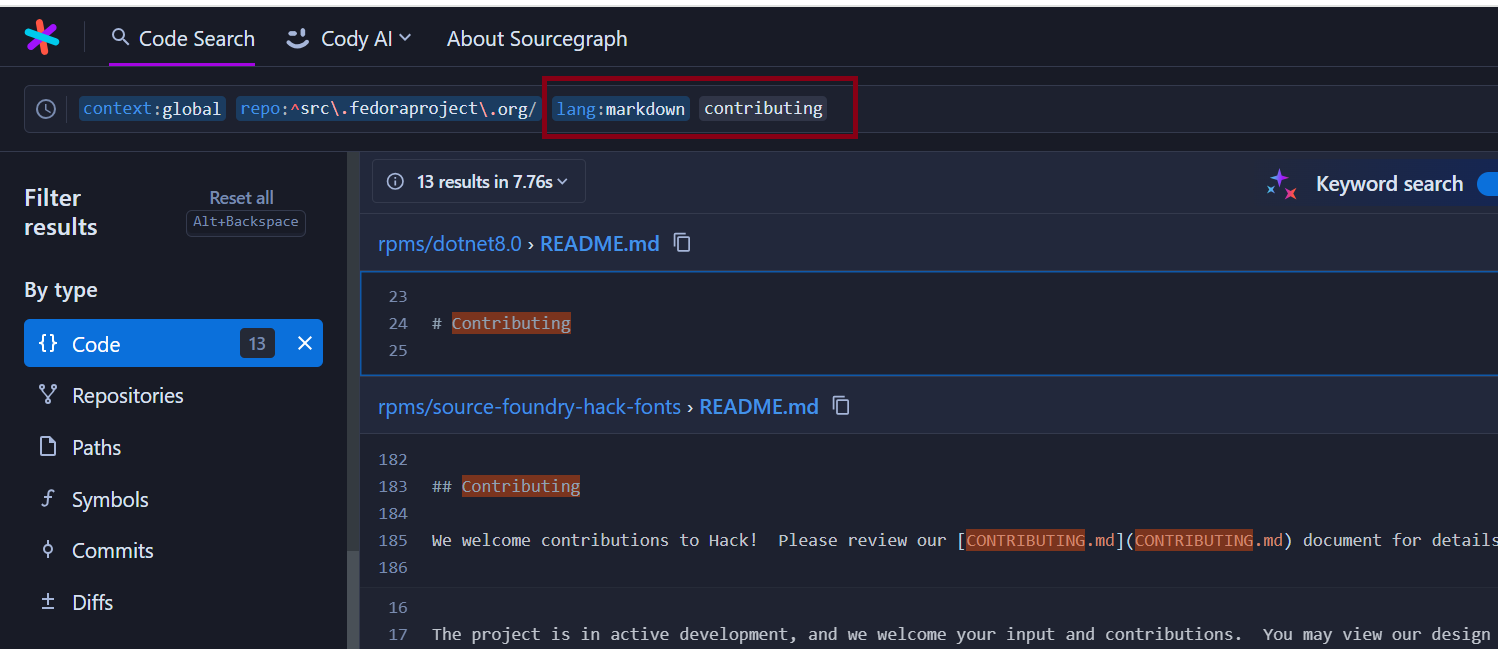Select the Diffs filter icon

tap(48, 601)
